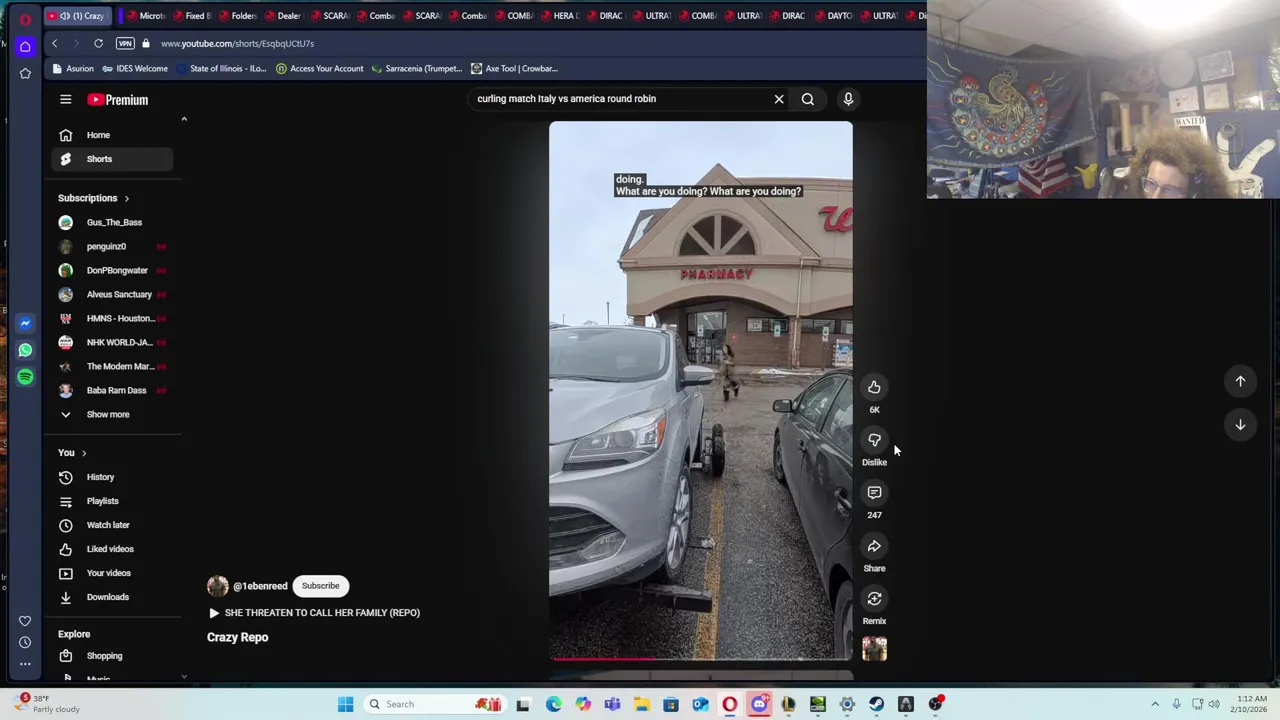The image size is (1280, 720).
Task: Open the Asurion bookmark
Action: 73,69
